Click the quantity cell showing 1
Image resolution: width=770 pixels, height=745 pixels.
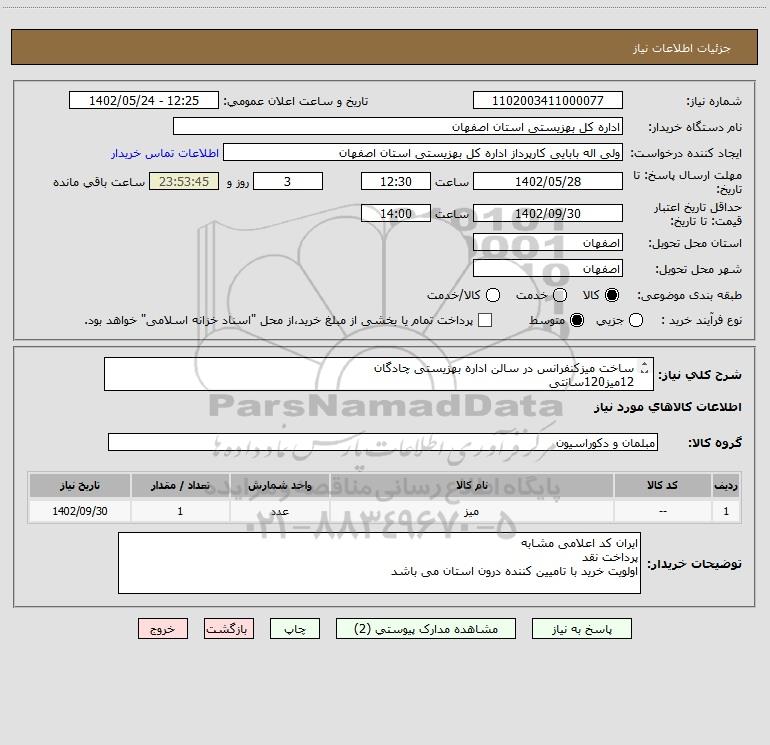pos(180,511)
